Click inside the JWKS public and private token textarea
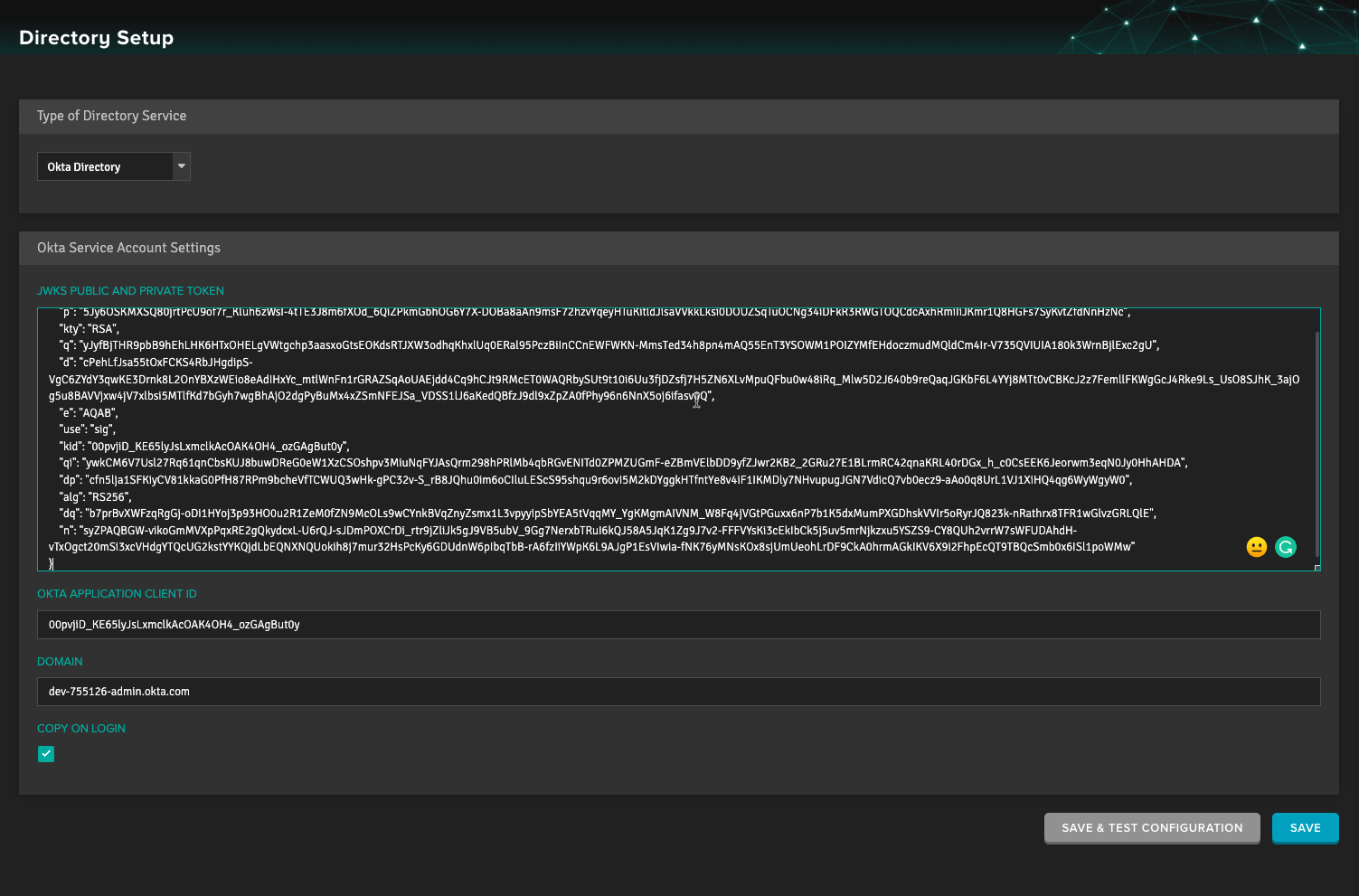 tap(678, 439)
